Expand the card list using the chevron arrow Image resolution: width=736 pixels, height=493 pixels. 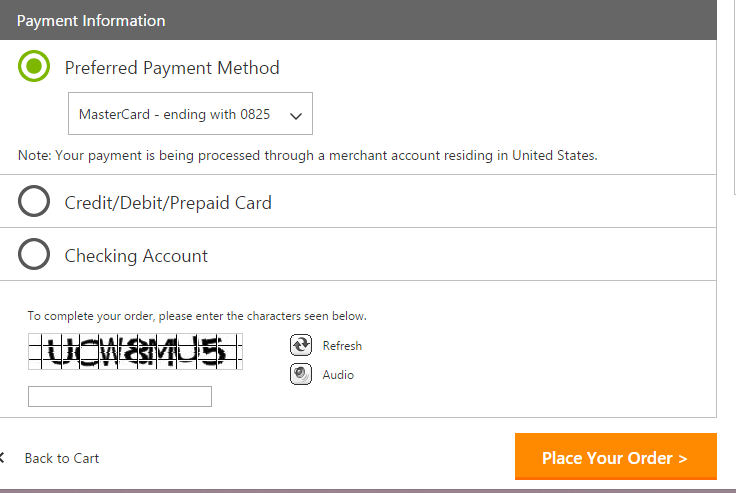(296, 116)
